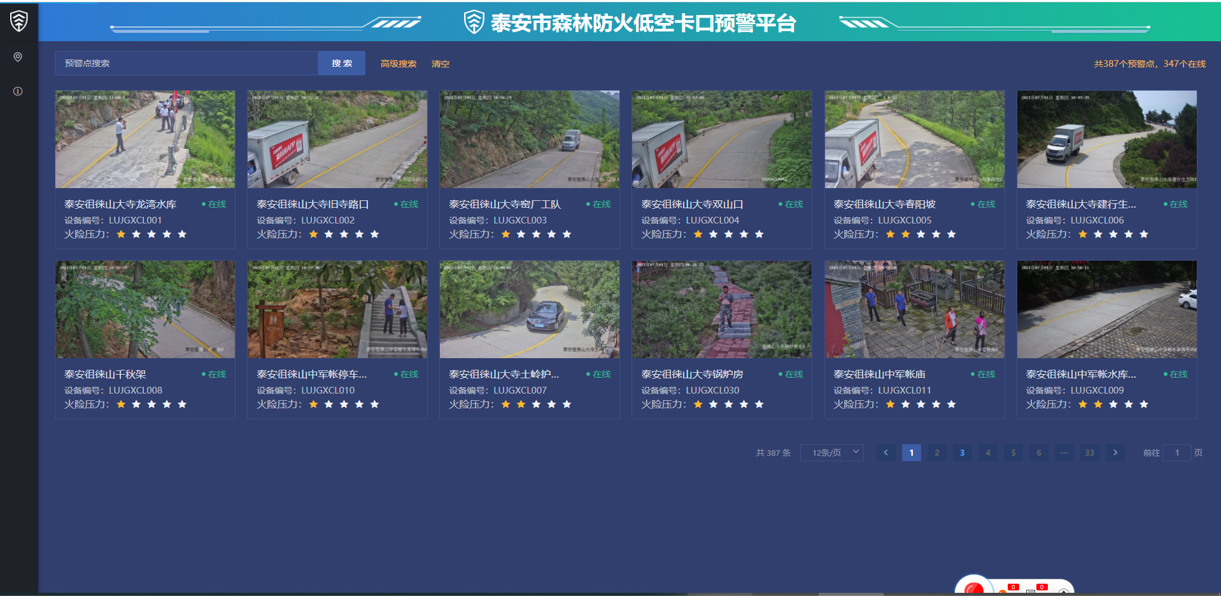Click the shield tree logo in sidebar
The image size is (1221, 596).
click(18, 20)
